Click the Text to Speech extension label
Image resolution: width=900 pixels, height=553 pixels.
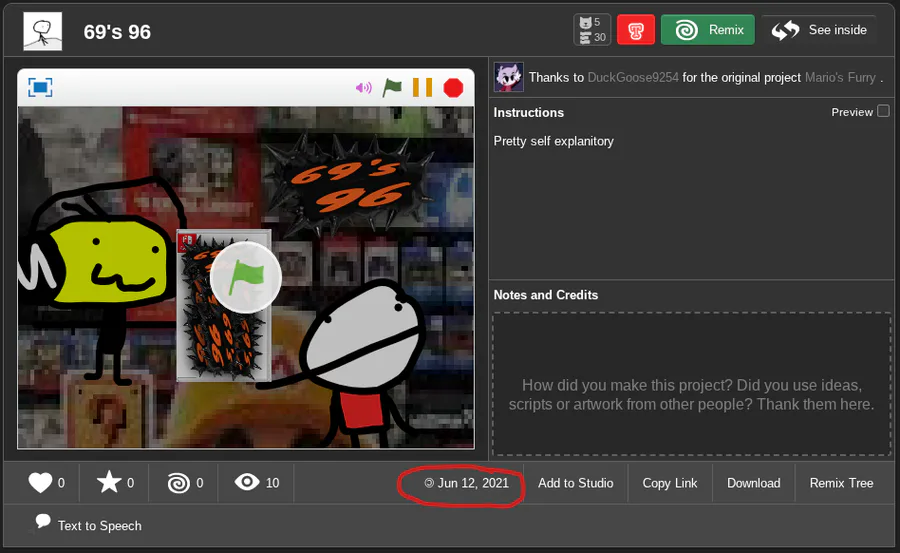tap(99, 525)
